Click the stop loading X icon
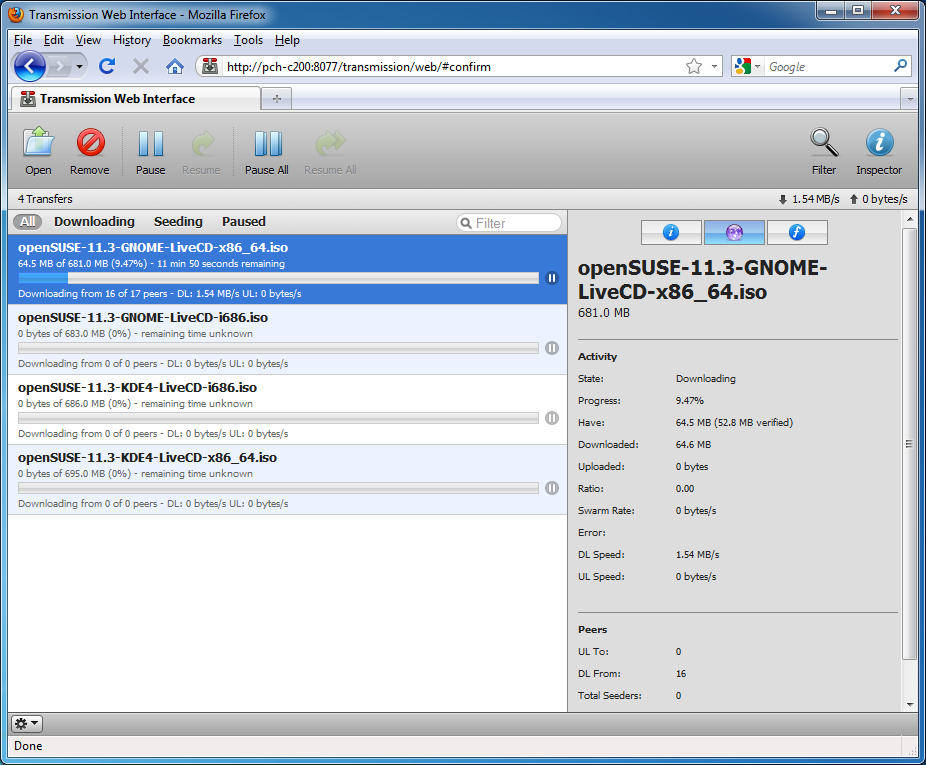The height and width of the screenshot is (765, 926). point(141,66)
